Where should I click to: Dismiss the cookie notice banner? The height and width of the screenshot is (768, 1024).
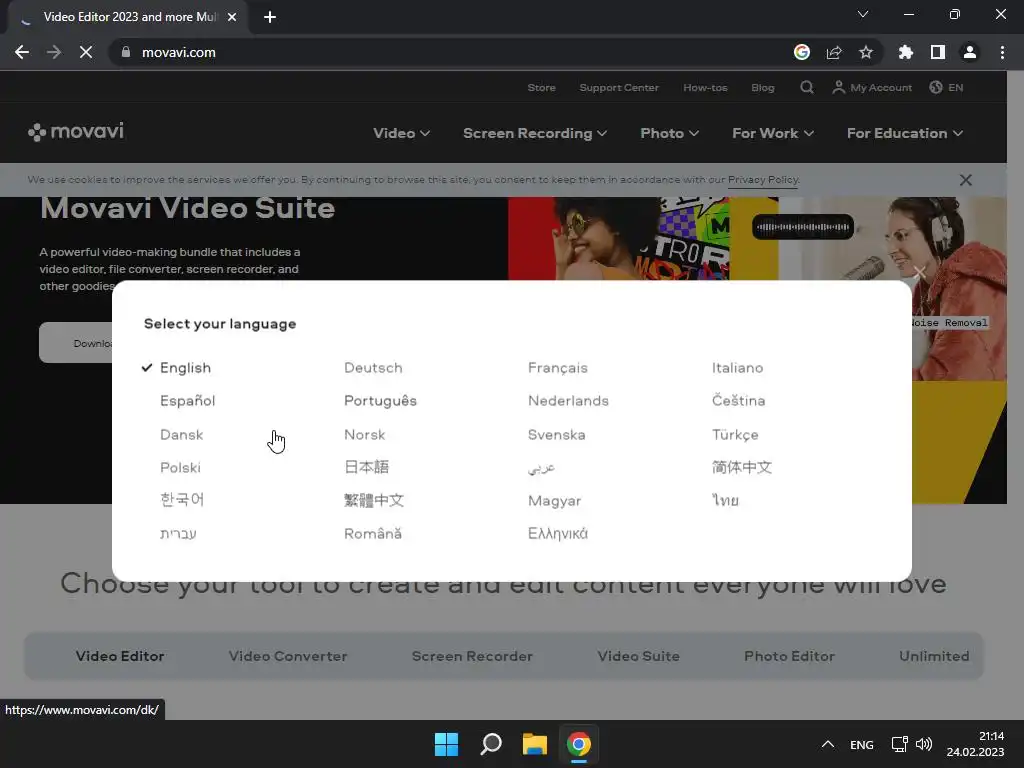[x=966, y=180]
